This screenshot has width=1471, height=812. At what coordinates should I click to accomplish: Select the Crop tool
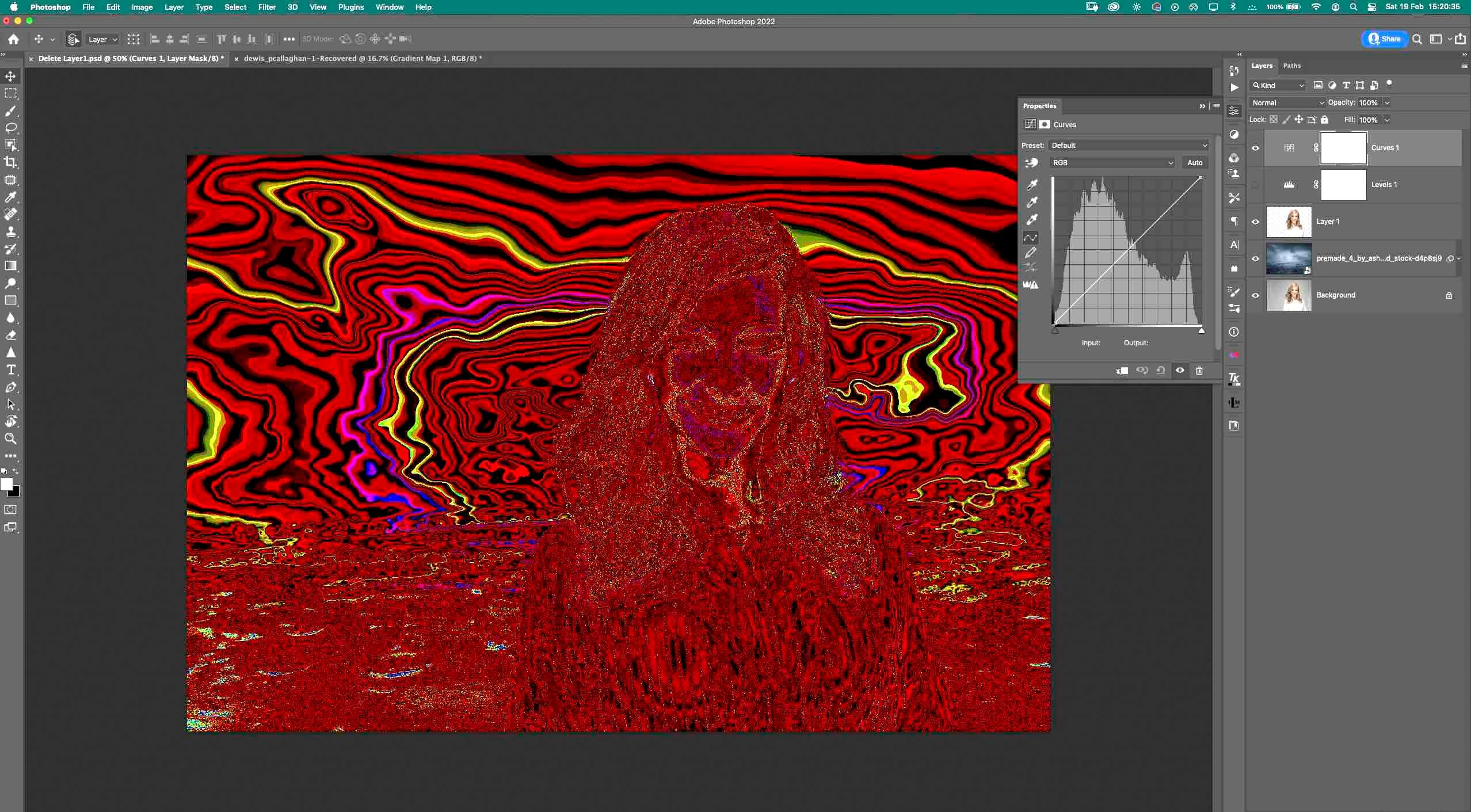tap(10, 162)
